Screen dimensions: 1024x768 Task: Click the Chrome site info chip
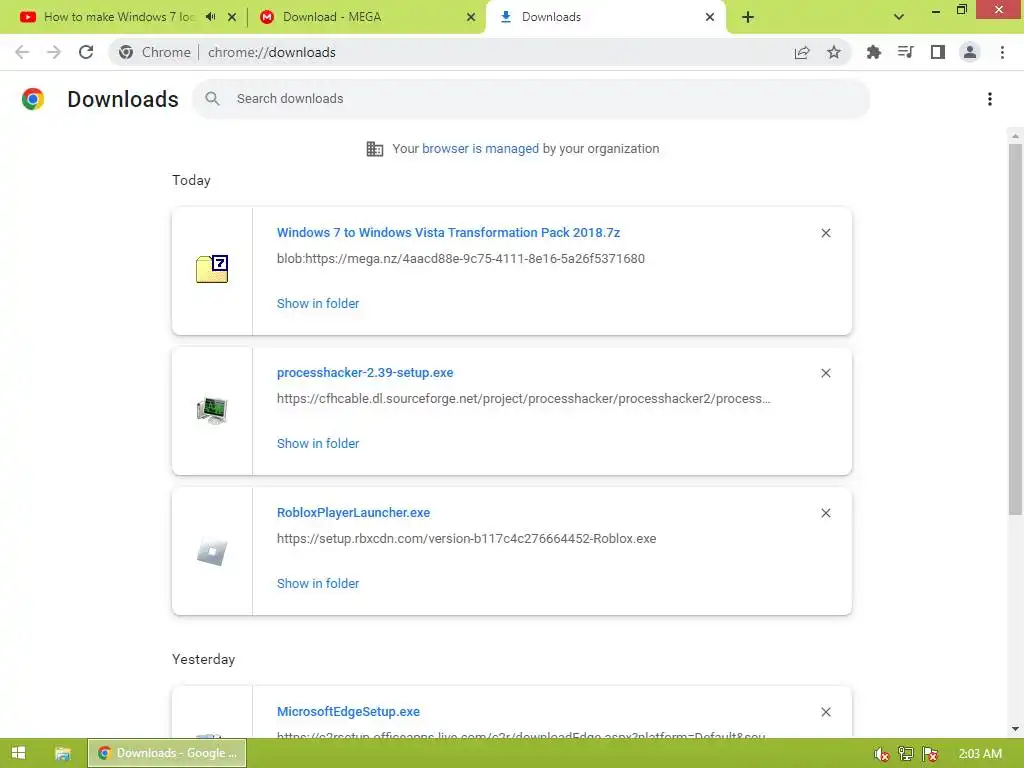155,52
